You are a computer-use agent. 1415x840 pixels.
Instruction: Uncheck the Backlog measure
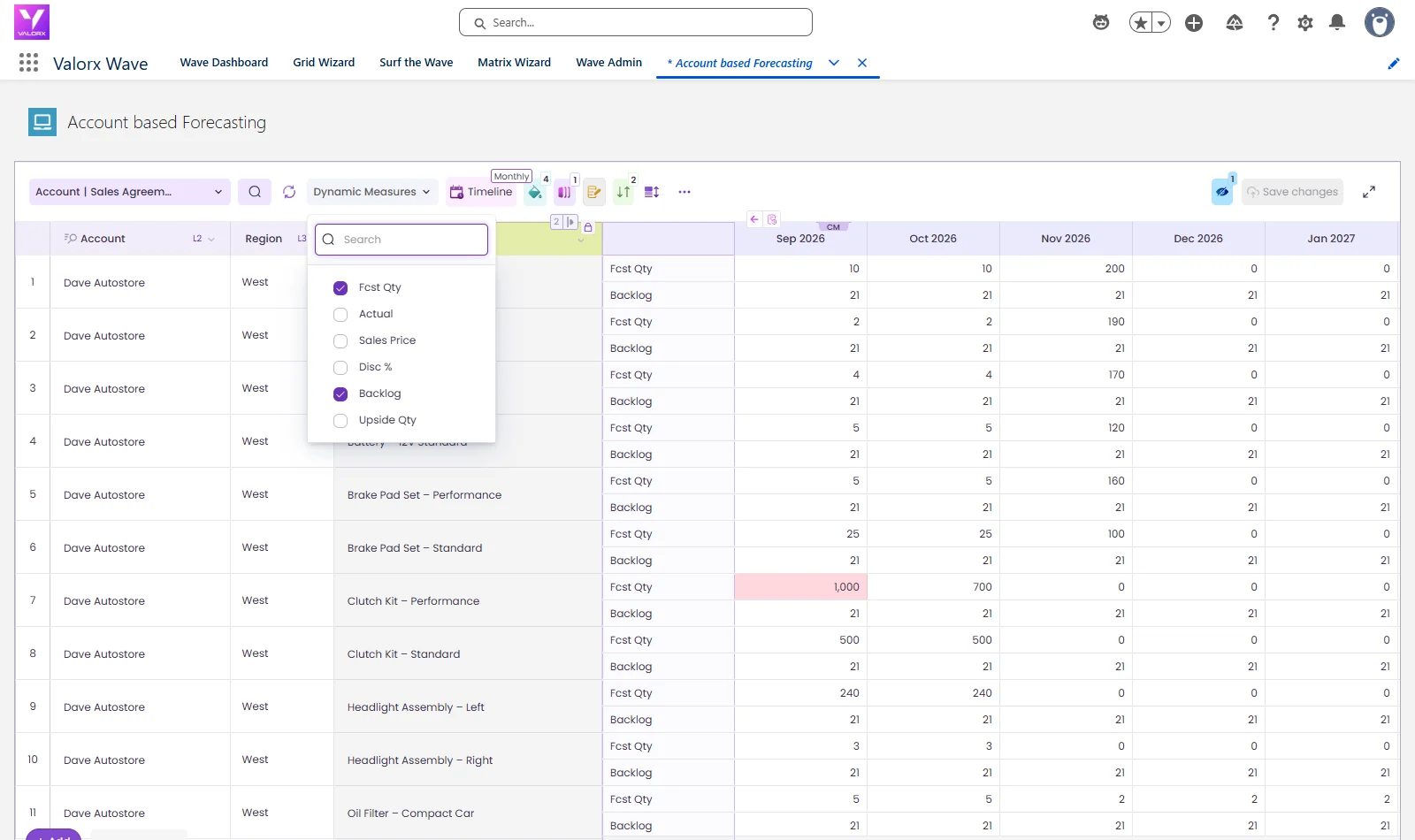pyautogui.click(x=340, y=393)
